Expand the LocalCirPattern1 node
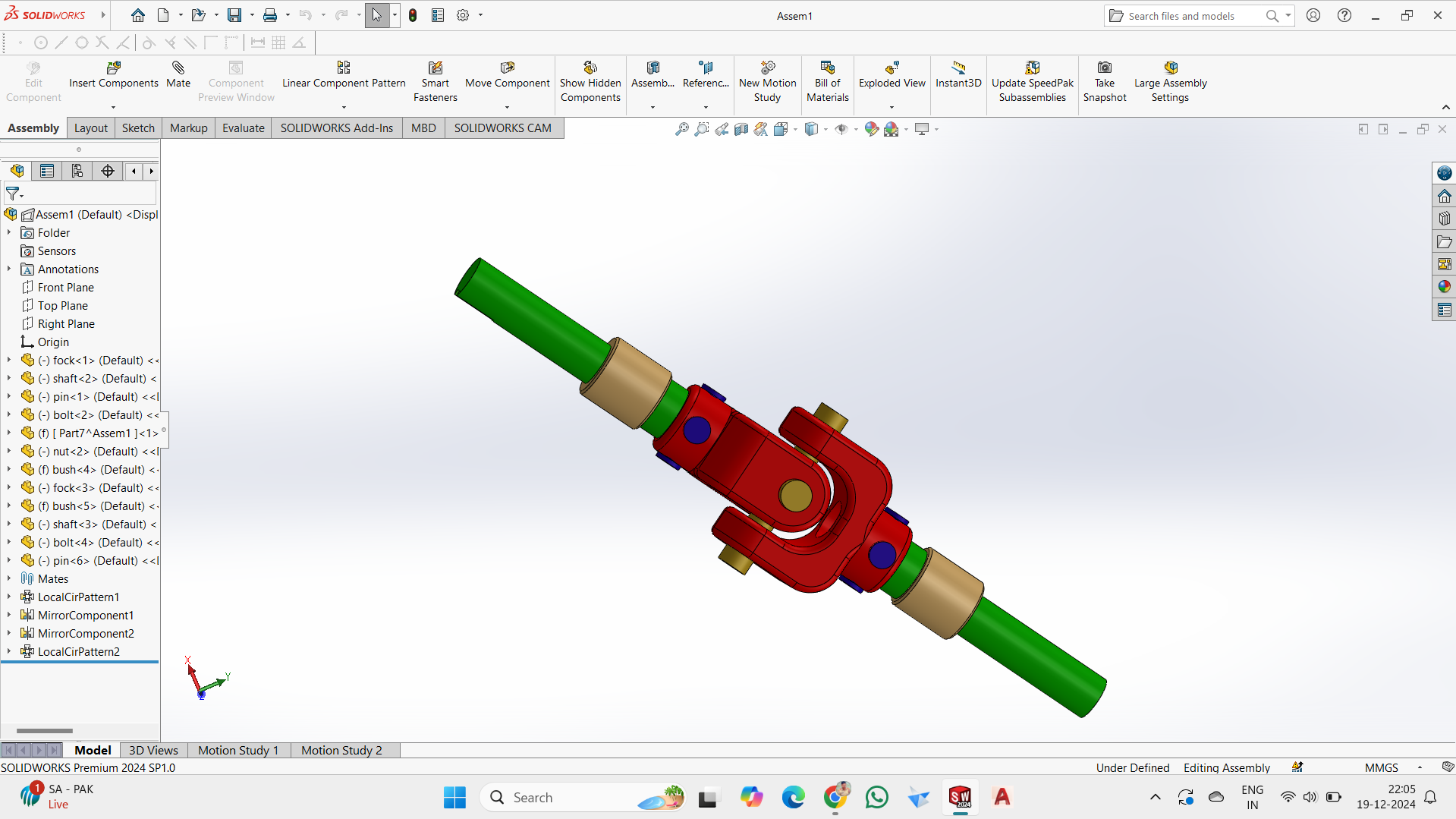This screenshot has width=1456, height=819. click(9, 597)
